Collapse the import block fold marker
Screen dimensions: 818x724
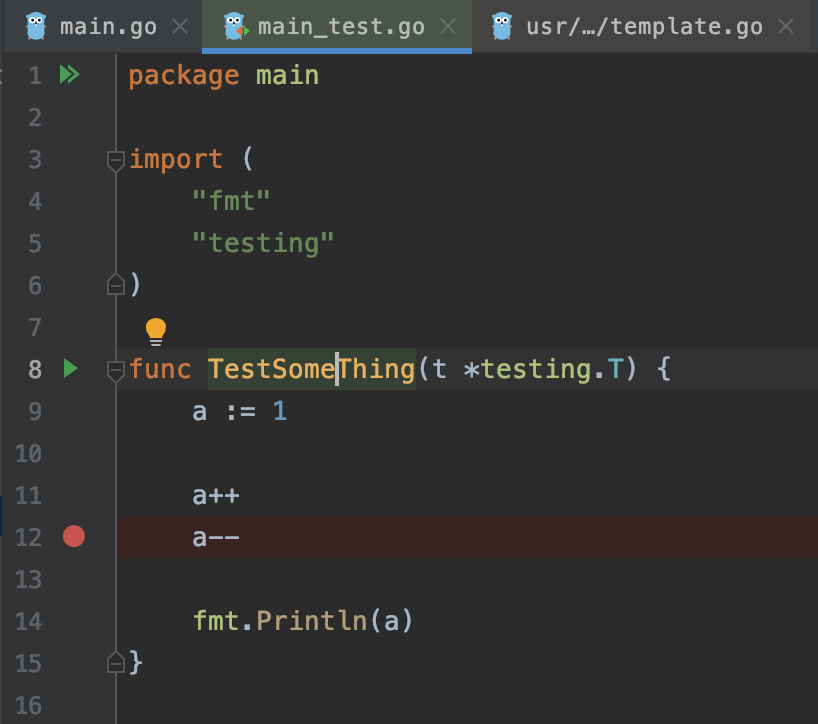point(116,160)
